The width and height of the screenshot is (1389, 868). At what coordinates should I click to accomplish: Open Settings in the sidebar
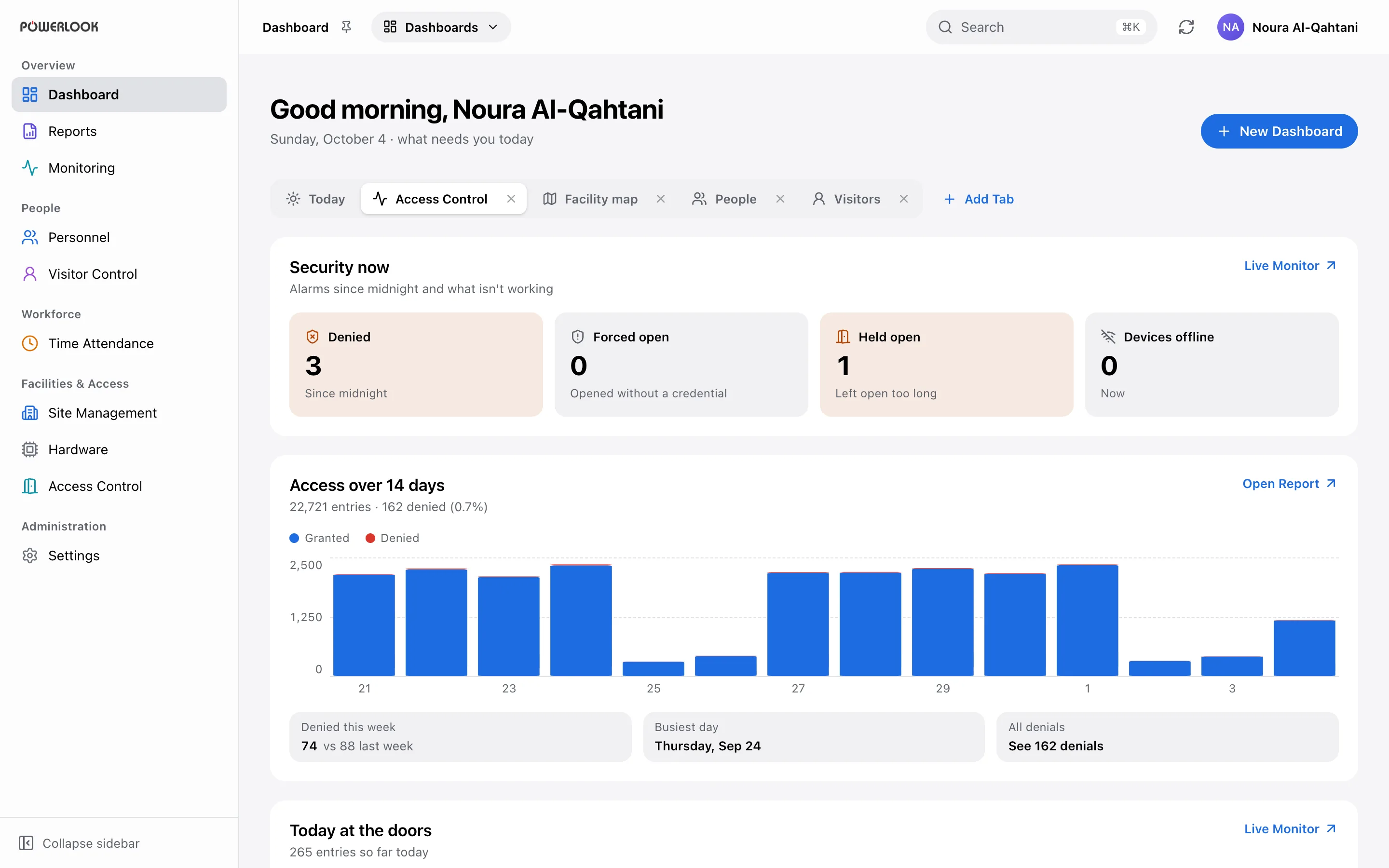point(119,556)
